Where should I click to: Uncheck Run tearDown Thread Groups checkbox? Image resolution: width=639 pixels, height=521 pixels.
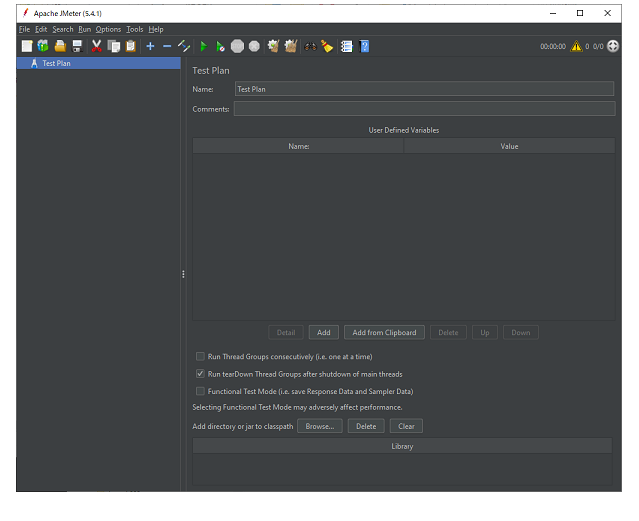tap(200, 373)
